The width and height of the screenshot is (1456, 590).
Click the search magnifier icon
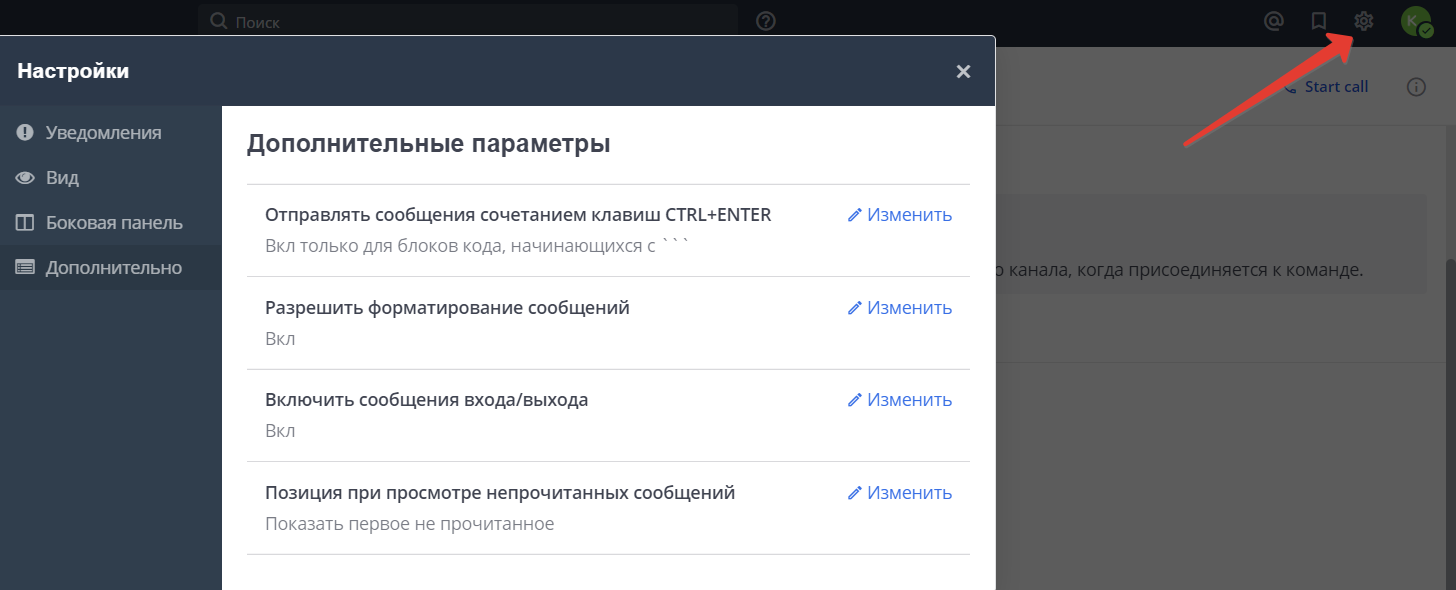tap(217, 19)
